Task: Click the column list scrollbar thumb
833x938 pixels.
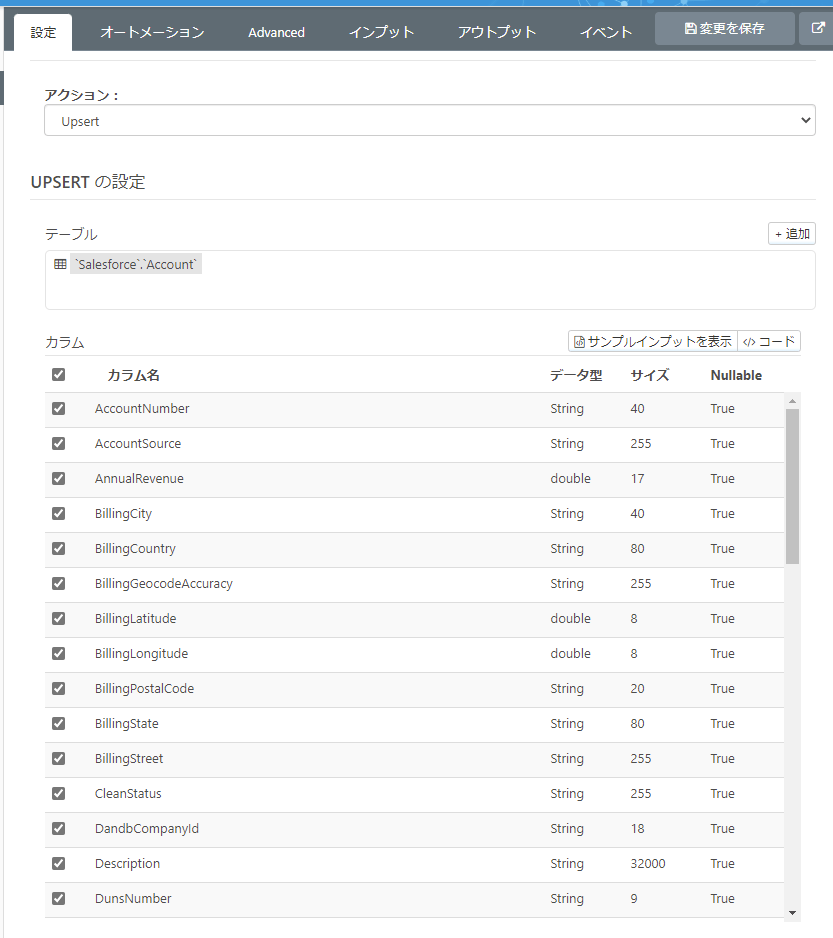Action: pos(792,485)
